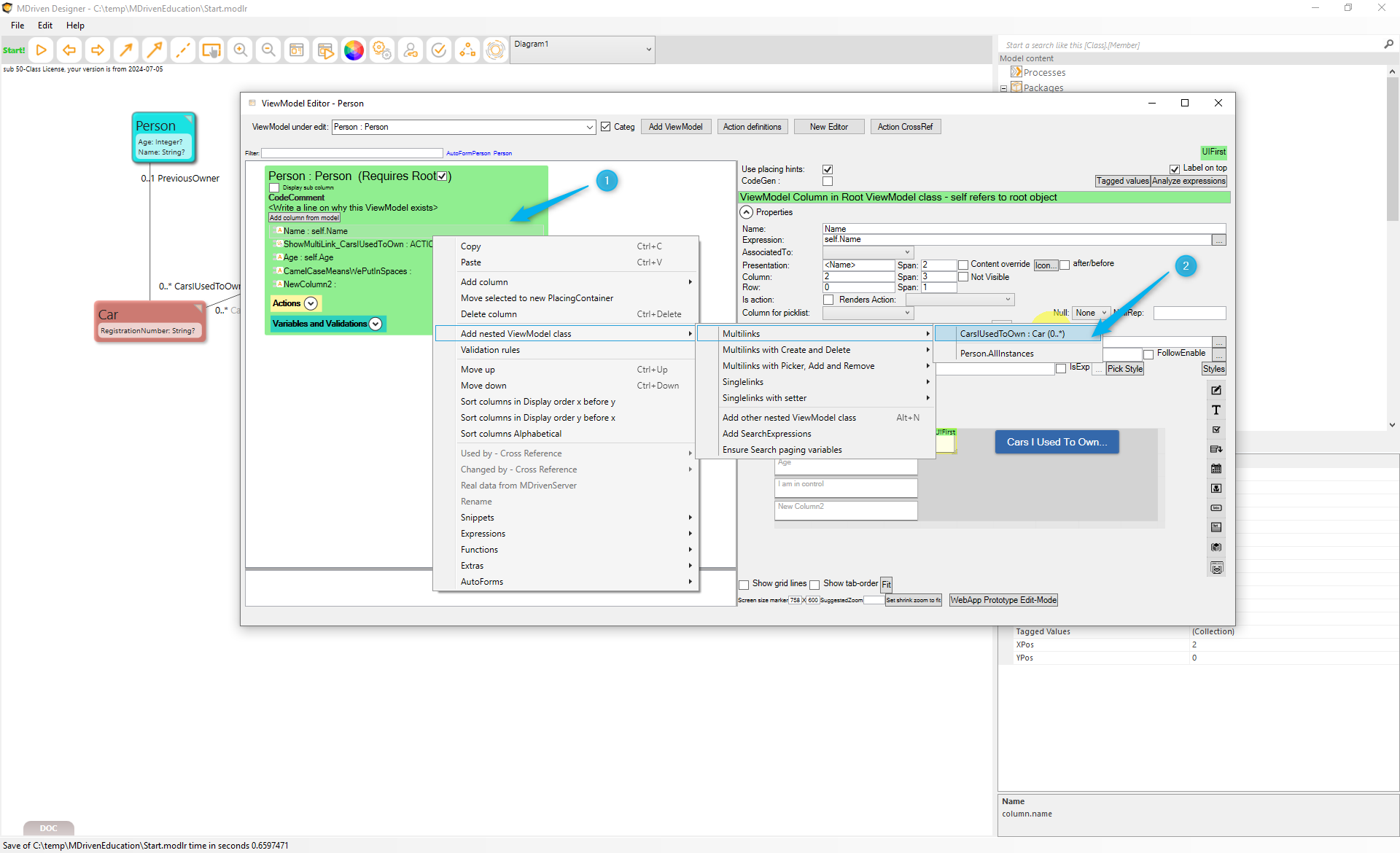Click the Action definitions button
Viewport: 1400px width, 853px height.
752,127
